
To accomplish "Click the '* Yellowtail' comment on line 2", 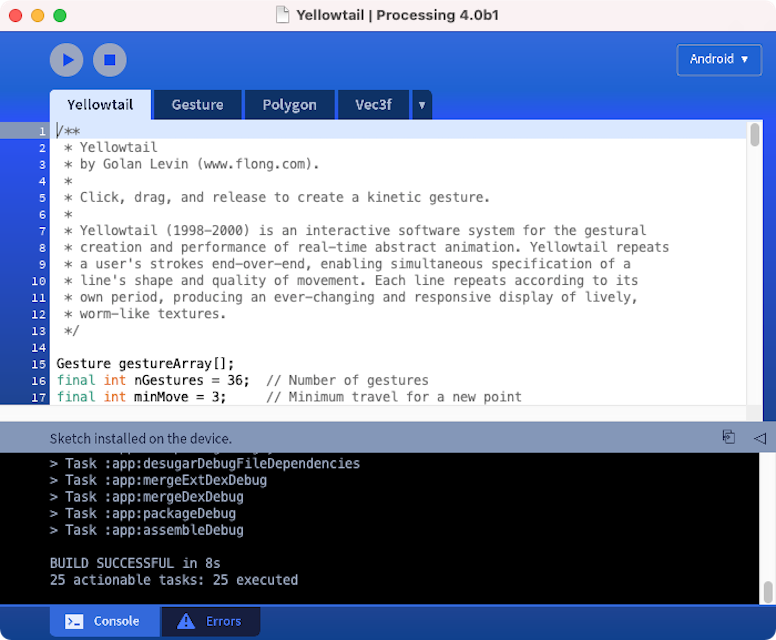I will click(x=111, y=148).
